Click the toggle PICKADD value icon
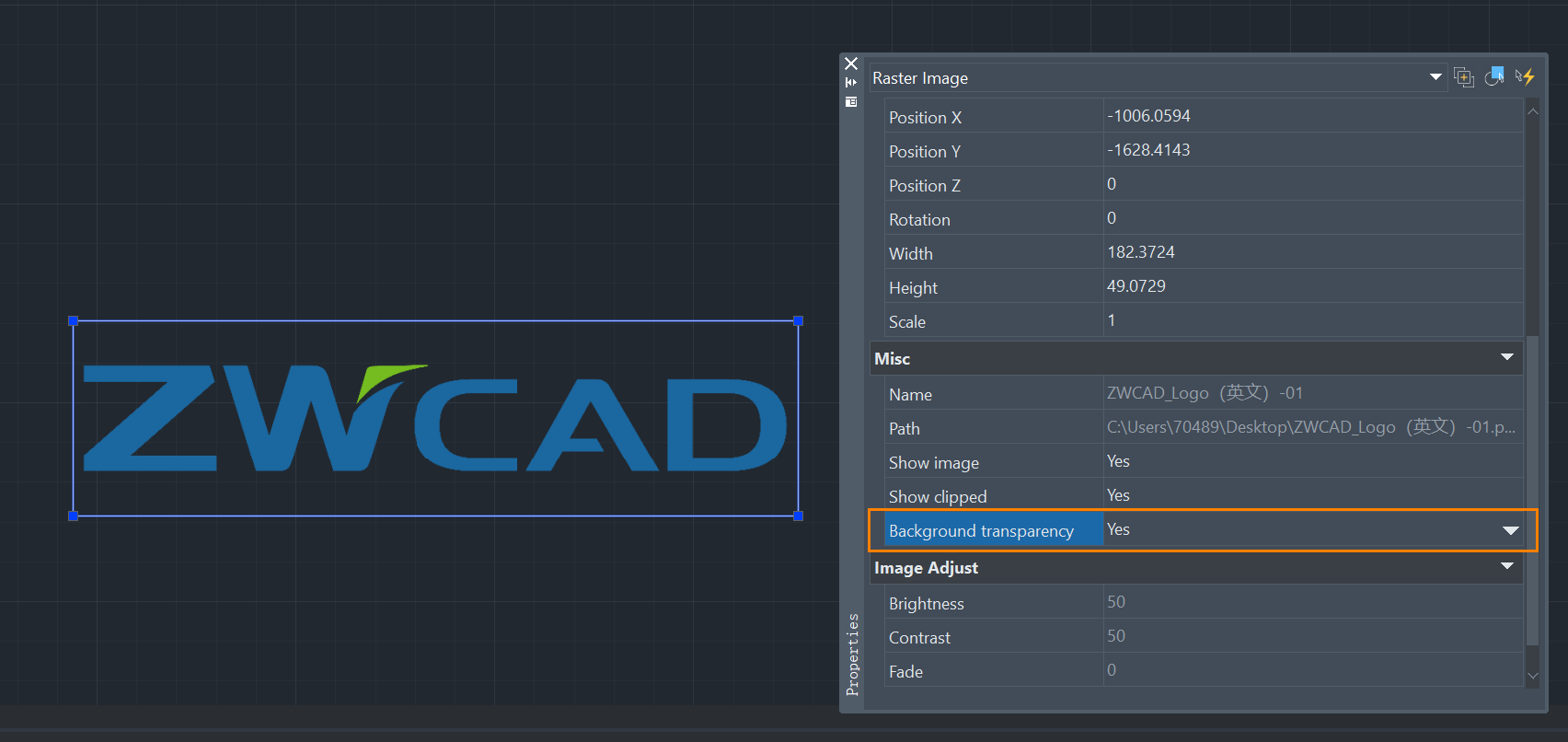Screen dimensions: 1568x742 tap(1464, 77)
